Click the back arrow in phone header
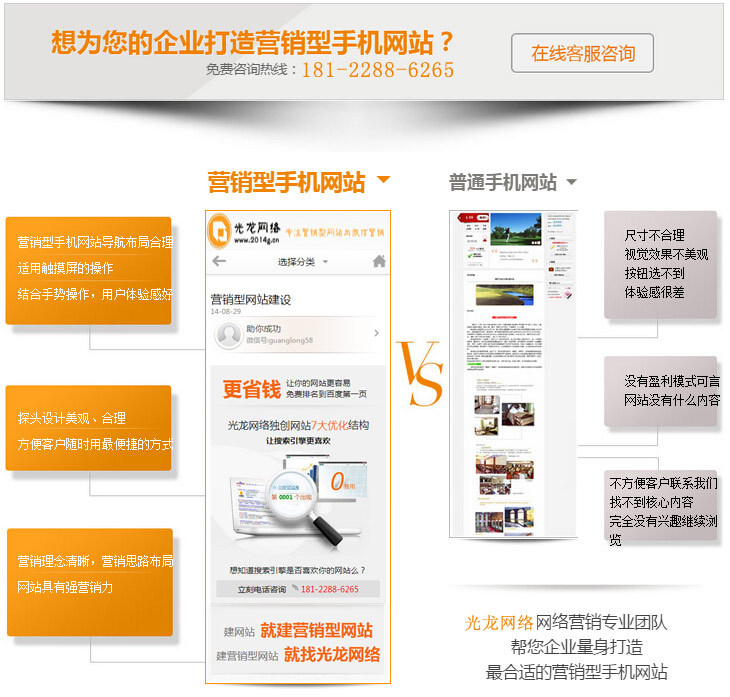Image resolution: width=730 pixels, height=697 pixels. (x=219, y=262)
